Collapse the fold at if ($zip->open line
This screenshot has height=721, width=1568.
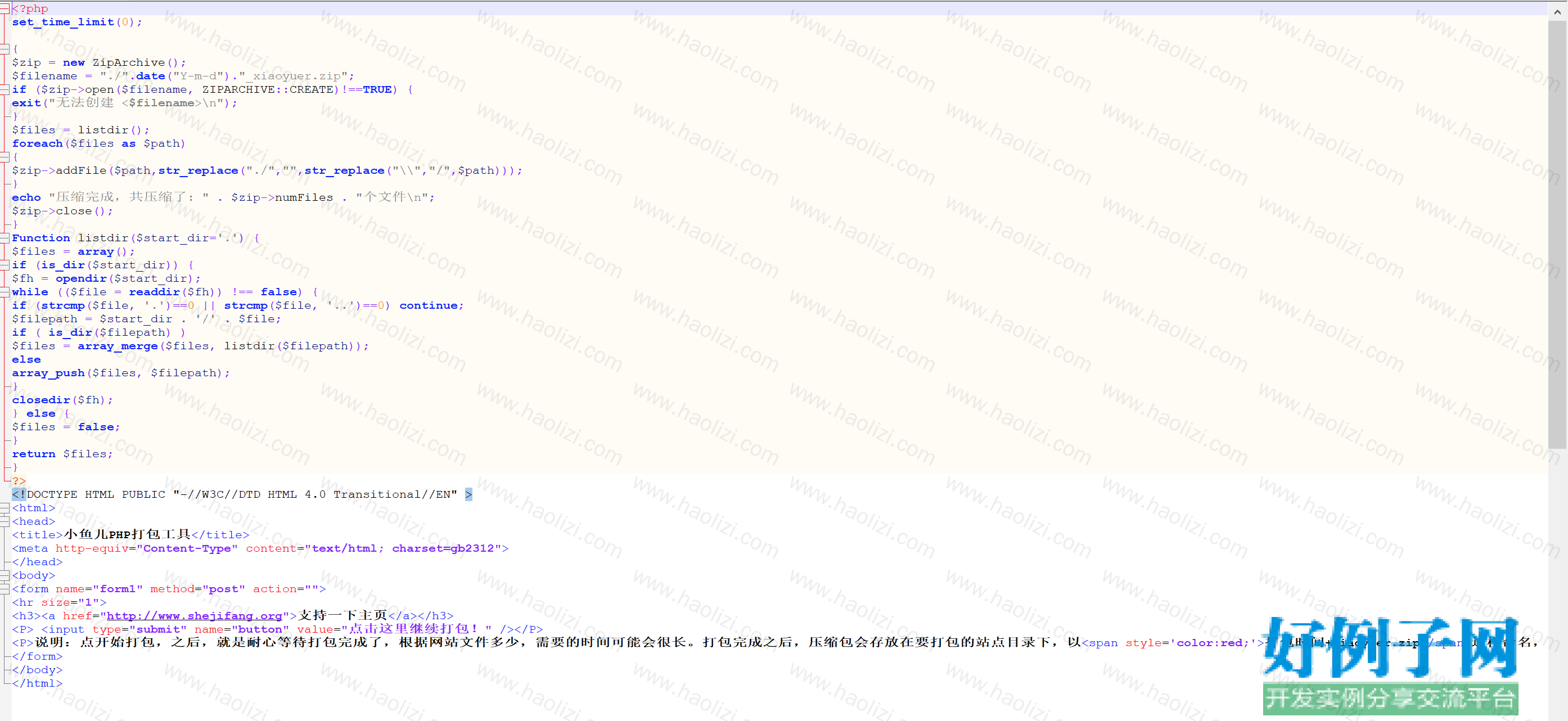(x=4, y=89)
